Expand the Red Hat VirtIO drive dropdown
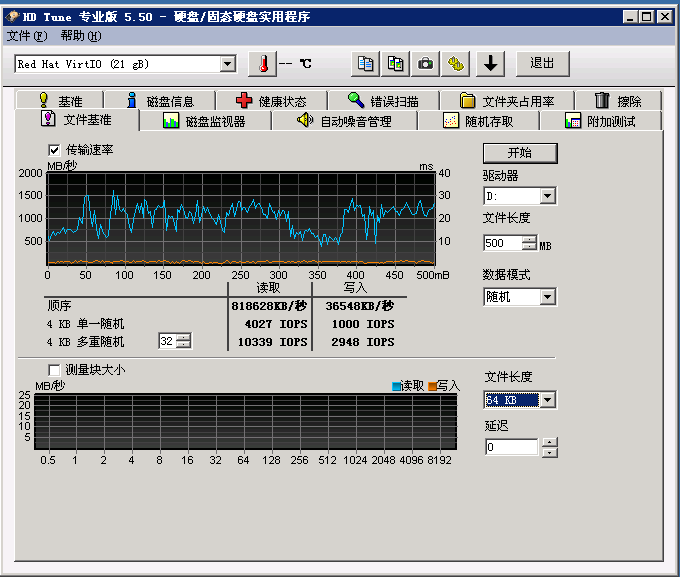 point(227,64)
